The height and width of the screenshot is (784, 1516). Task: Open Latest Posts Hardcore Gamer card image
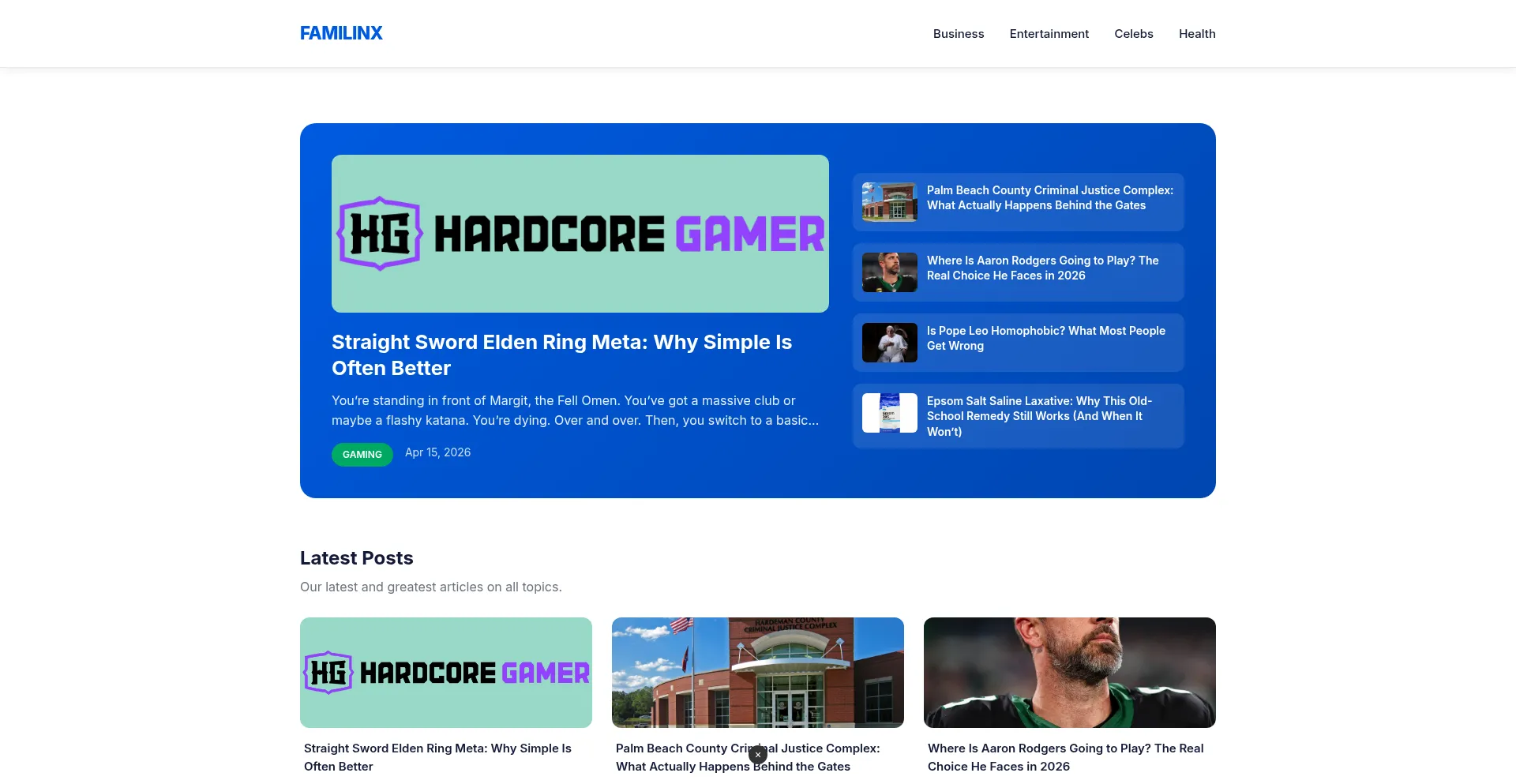tap(446, 673)
